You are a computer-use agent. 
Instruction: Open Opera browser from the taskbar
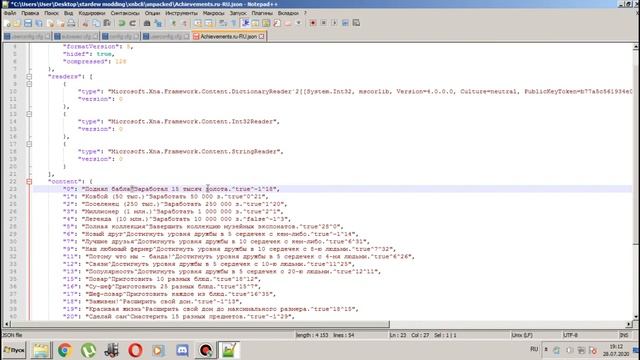(x=135, y=350)
